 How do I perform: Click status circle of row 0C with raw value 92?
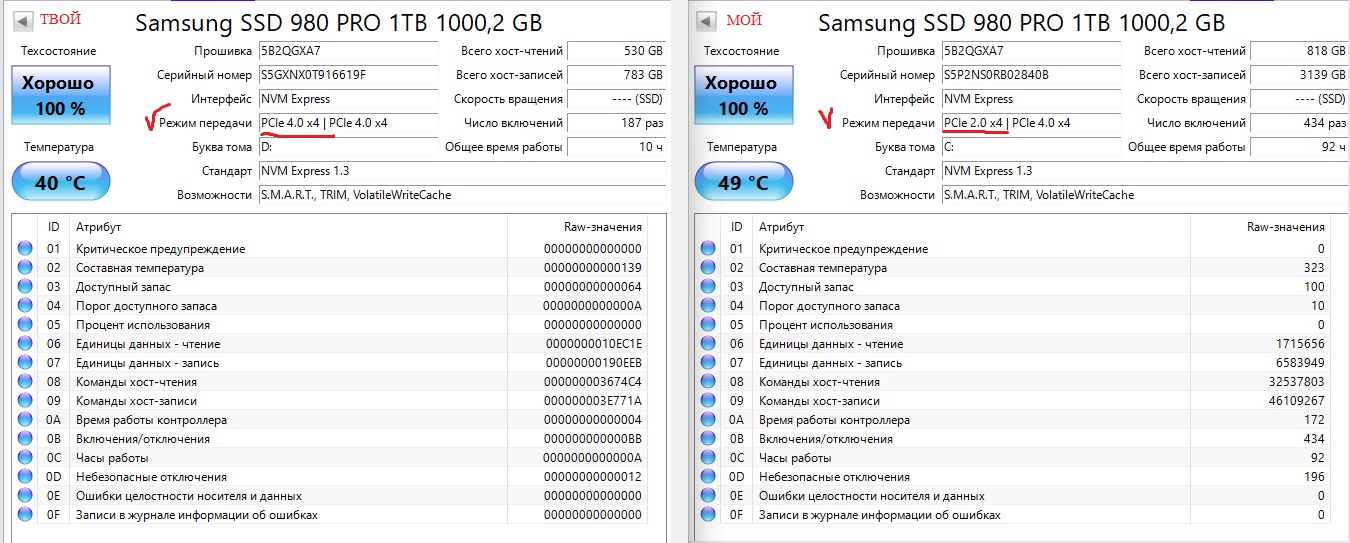(x=708, y=458)
